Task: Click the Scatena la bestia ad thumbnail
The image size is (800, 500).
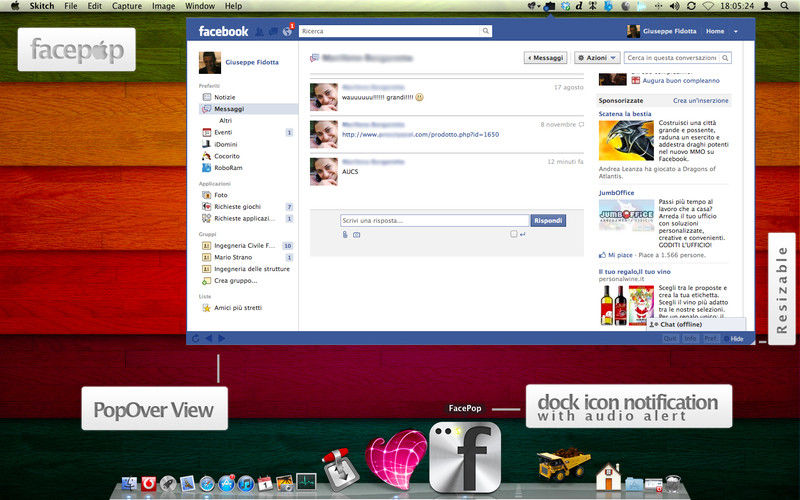Action: 626,140
